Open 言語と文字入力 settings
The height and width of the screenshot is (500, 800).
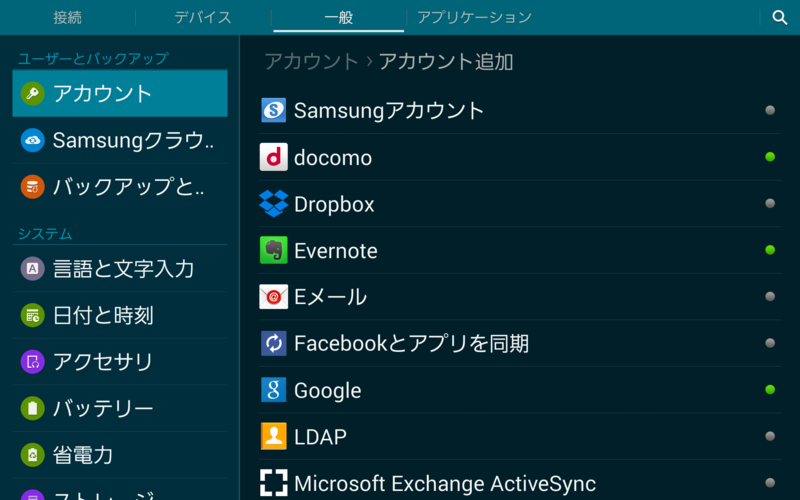[120, 269]
